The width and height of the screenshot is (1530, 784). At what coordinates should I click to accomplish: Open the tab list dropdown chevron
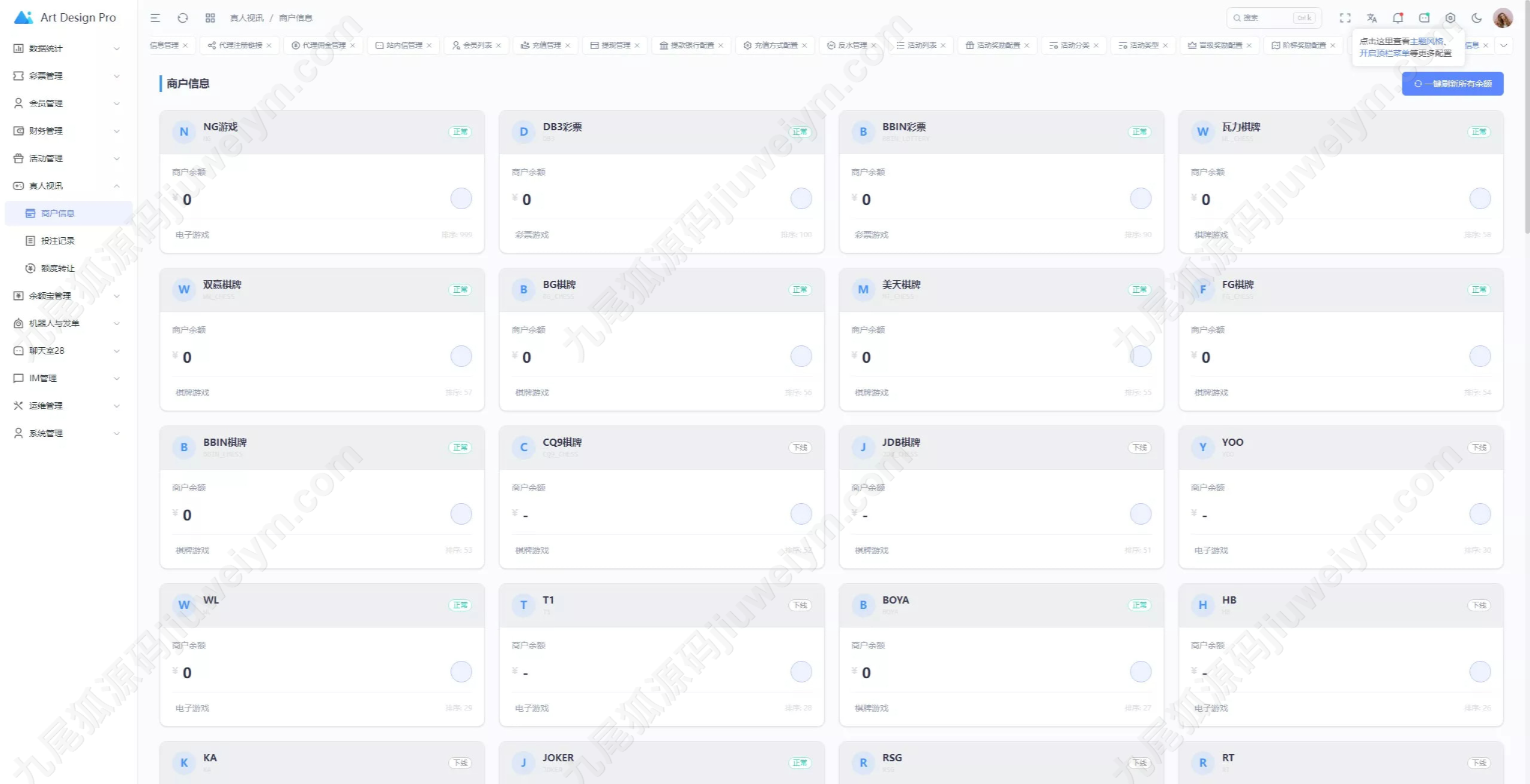point(1504,45)
